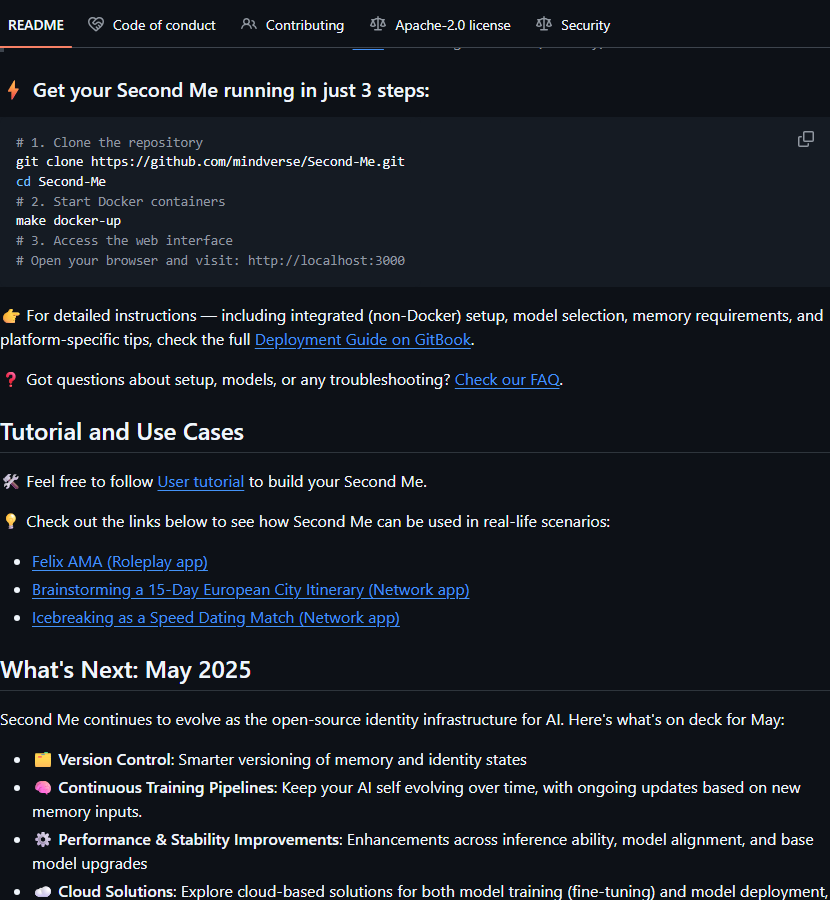Open the Deployment Guide on GitBook link
Viewport: 830px width, 900px height.
coord(363,340)
